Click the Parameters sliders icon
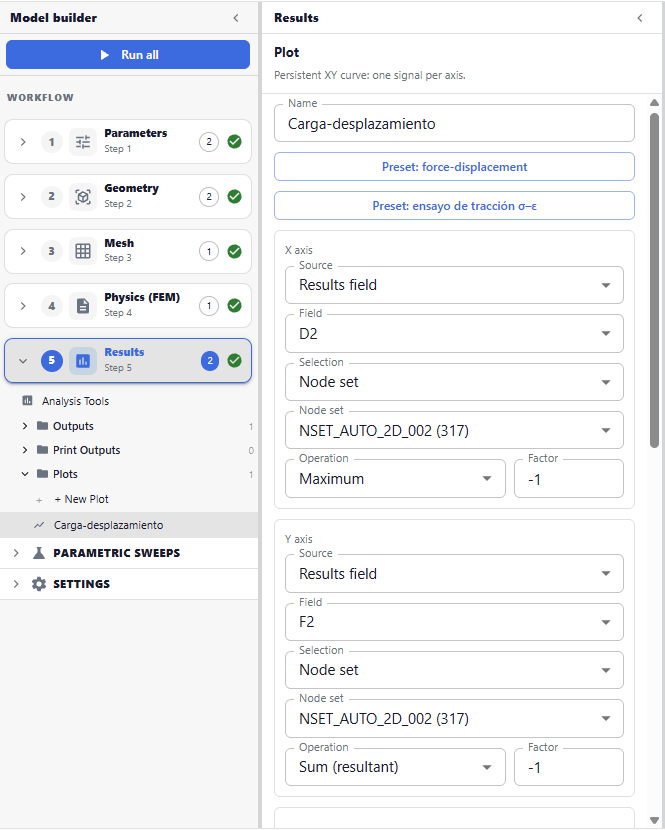 coord(83,142)
